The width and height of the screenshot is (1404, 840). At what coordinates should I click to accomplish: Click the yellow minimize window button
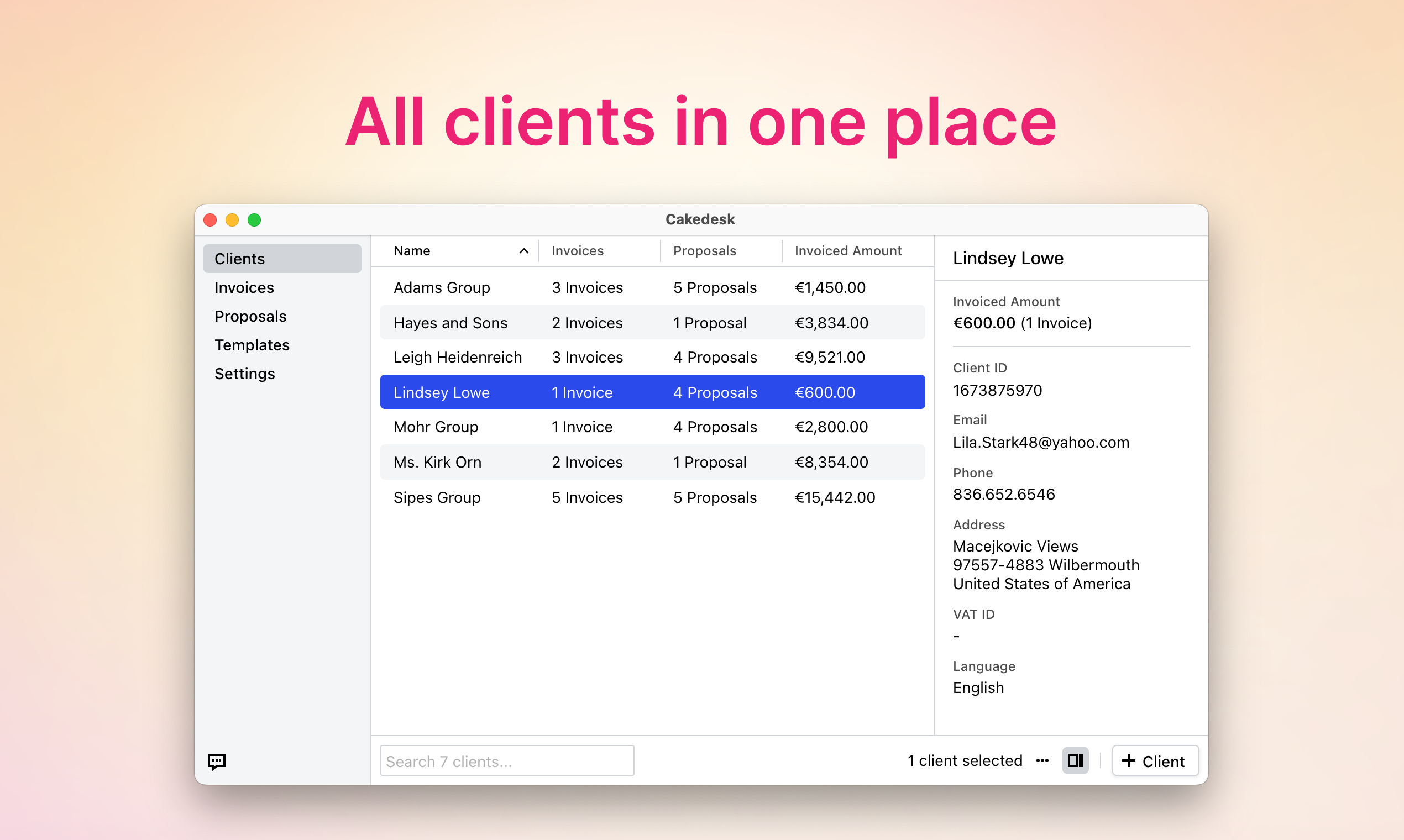click(x=232, y=219)
